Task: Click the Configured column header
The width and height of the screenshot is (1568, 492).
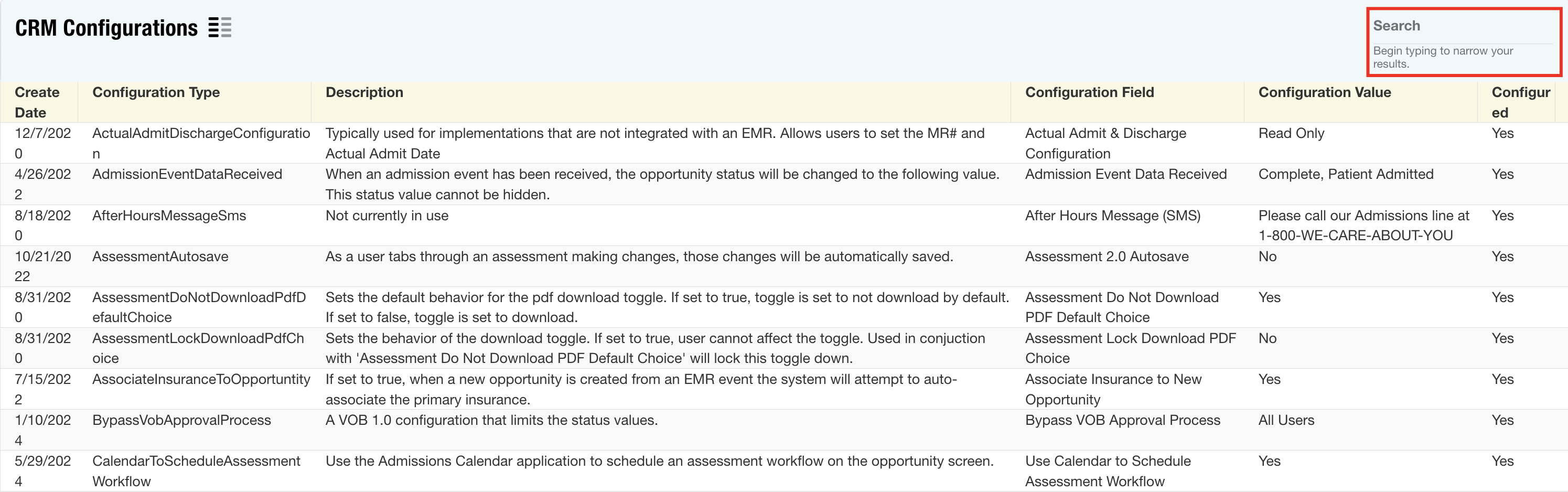Action: (x=1520, y=102)
